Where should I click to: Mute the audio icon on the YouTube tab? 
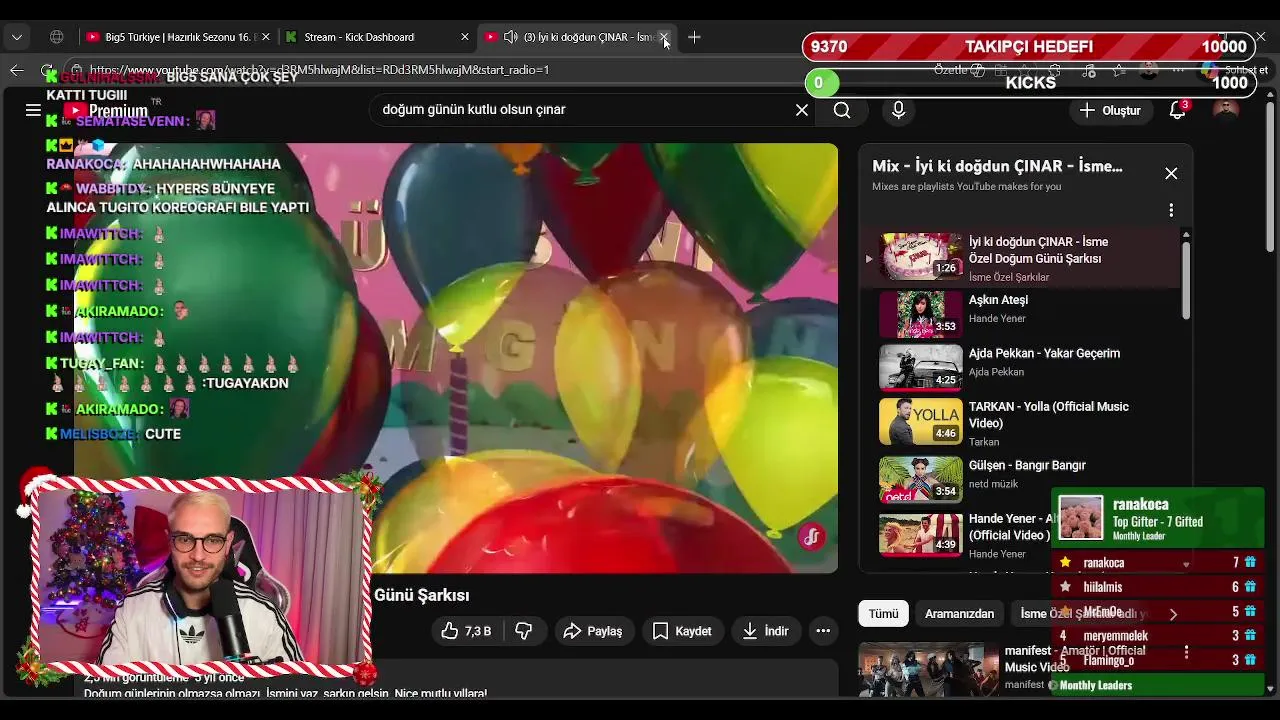pyautogui.click(x=511, y=37)
